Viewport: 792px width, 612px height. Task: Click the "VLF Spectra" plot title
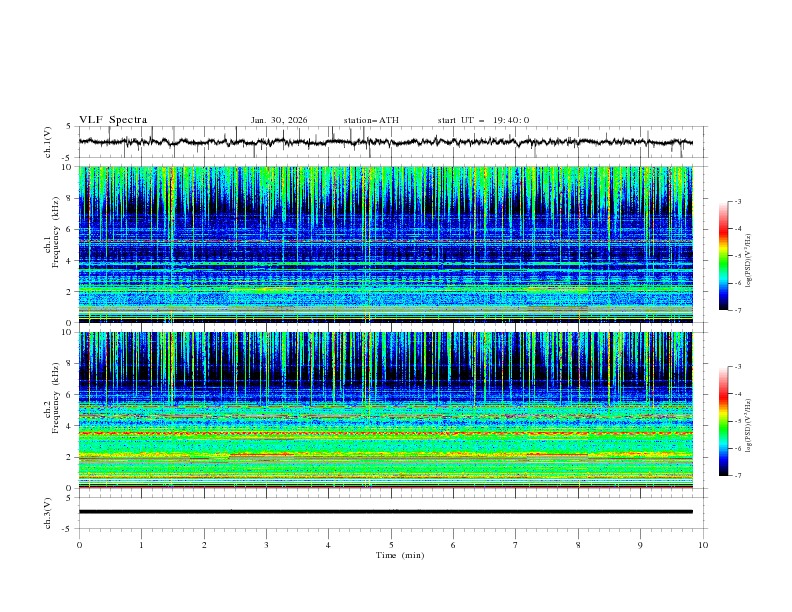tap(113, 120)
